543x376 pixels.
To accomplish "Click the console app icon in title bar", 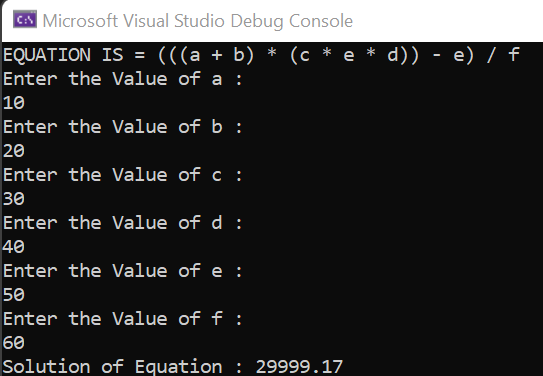I will point(25,19).
